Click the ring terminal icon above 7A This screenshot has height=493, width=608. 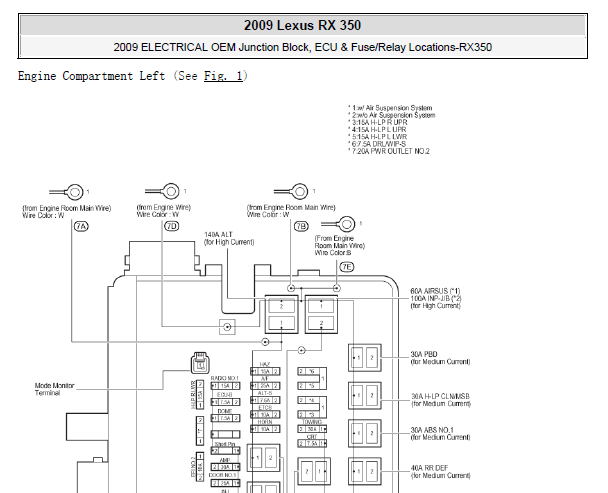(66, 192)
